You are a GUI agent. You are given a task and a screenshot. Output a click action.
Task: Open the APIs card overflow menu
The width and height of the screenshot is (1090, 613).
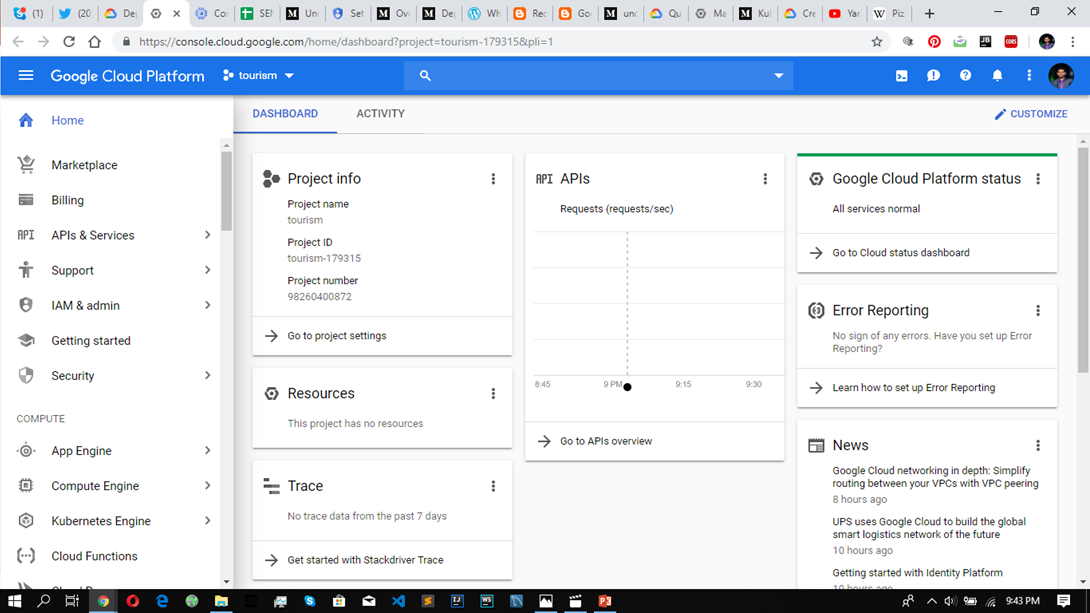coord(765,178)
